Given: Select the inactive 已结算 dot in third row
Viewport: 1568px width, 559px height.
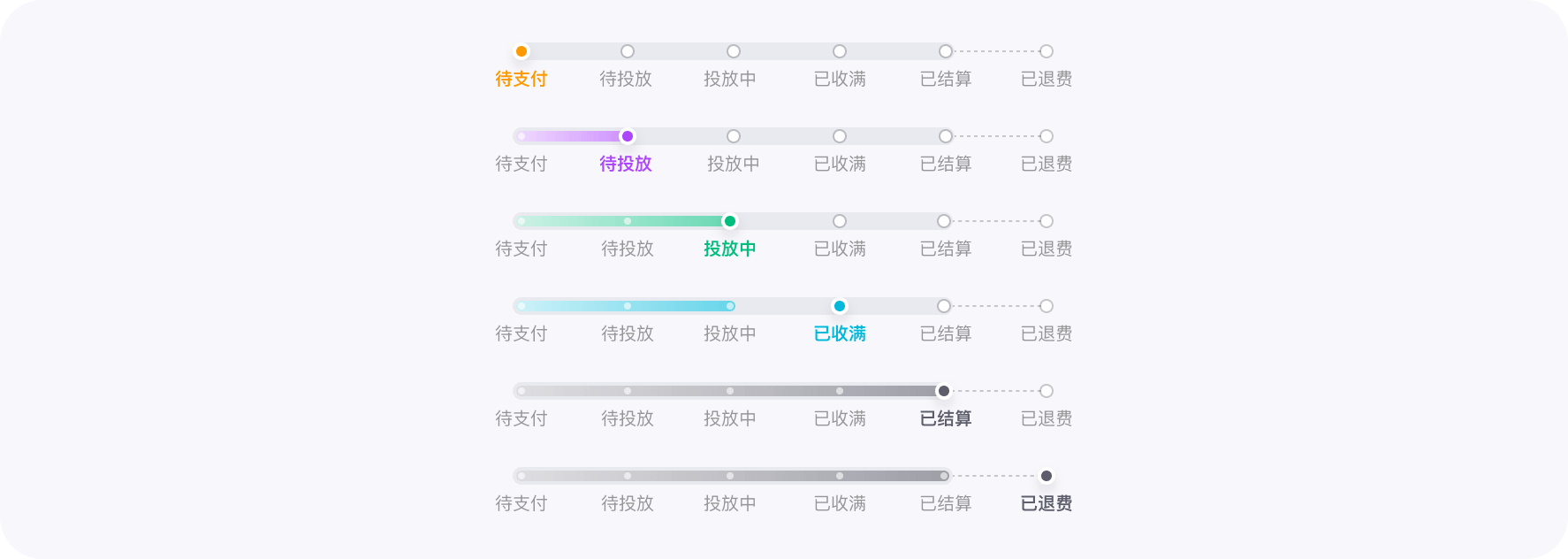Looking at the screenshot, I should click(x=944, y=221).
